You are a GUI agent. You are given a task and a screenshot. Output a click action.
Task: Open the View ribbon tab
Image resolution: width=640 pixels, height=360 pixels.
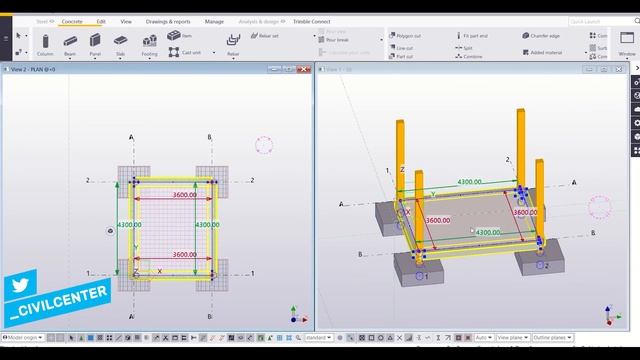(126, 21)
